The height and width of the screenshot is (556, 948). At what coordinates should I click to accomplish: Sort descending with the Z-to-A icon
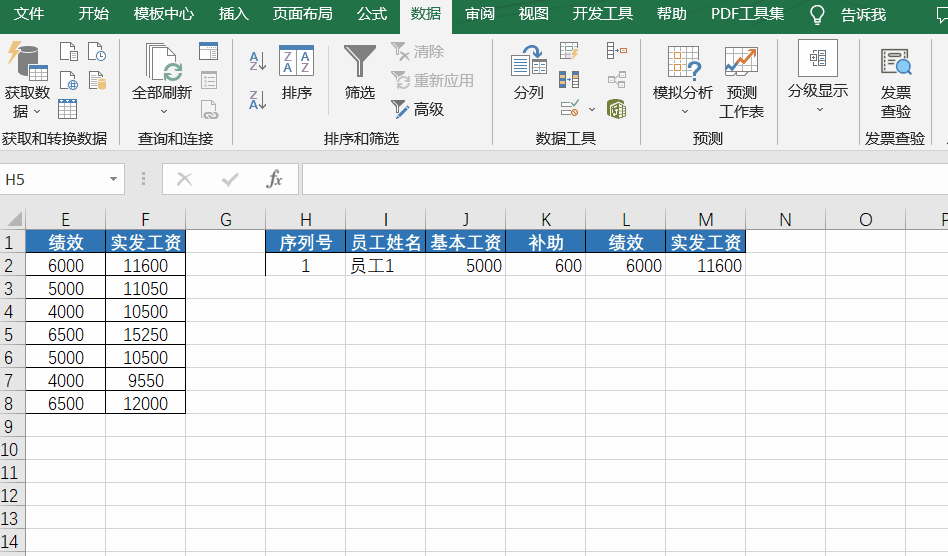(258, 100)
